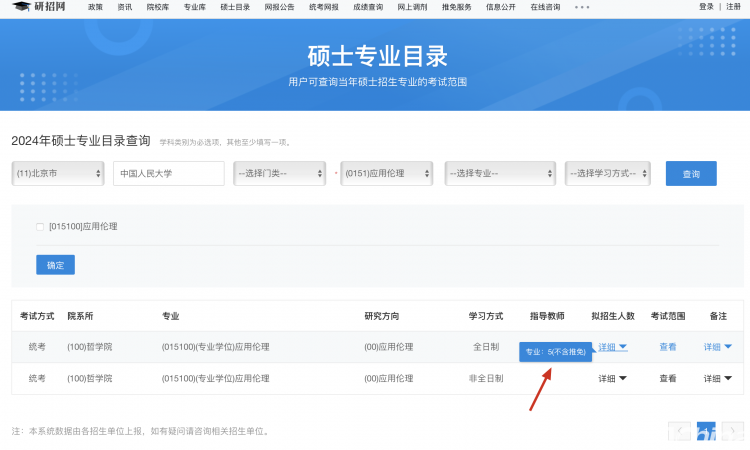Focus the 中国人民大学 school input field
This screenshot has height=450, width=750.
pos(169,173)
